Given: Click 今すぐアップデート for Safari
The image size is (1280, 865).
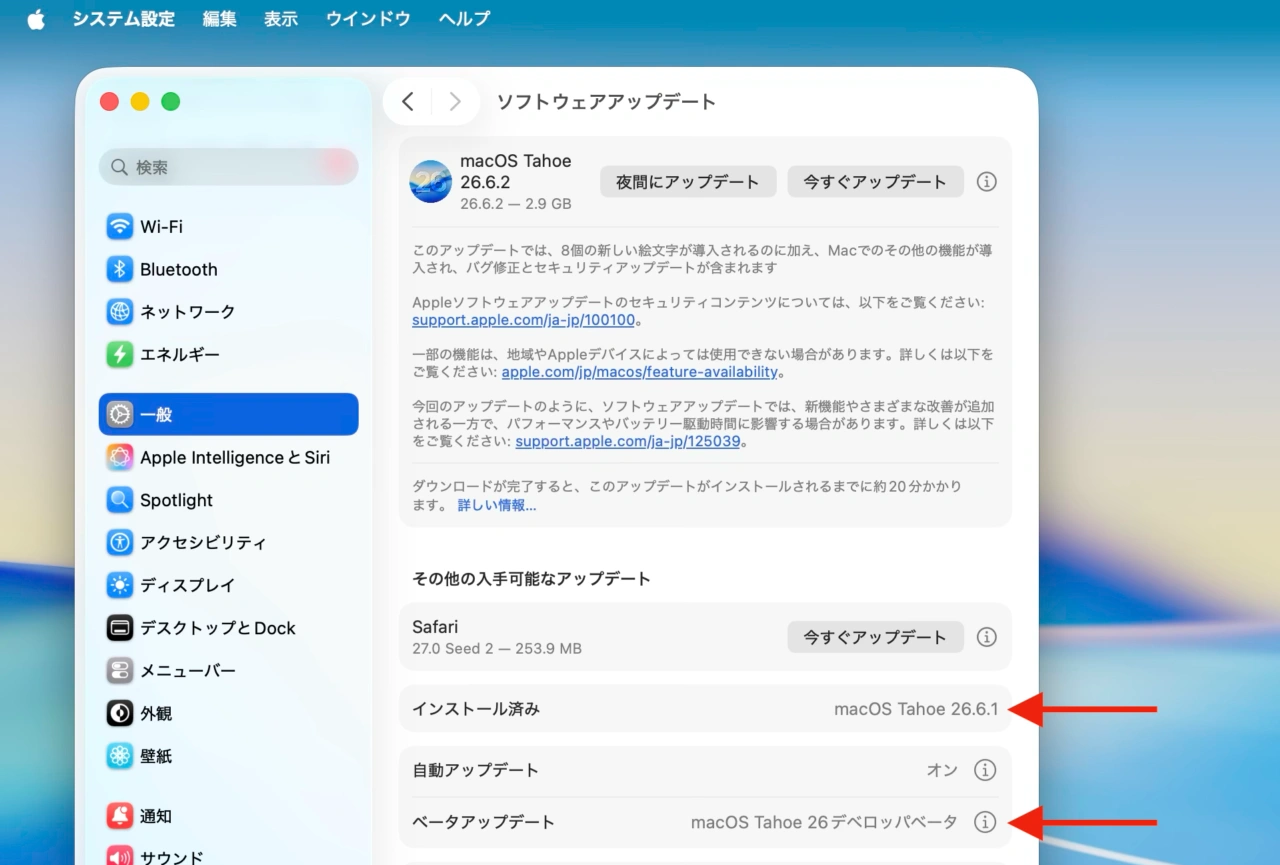Looking at the screenshot, I should (875, 637).
